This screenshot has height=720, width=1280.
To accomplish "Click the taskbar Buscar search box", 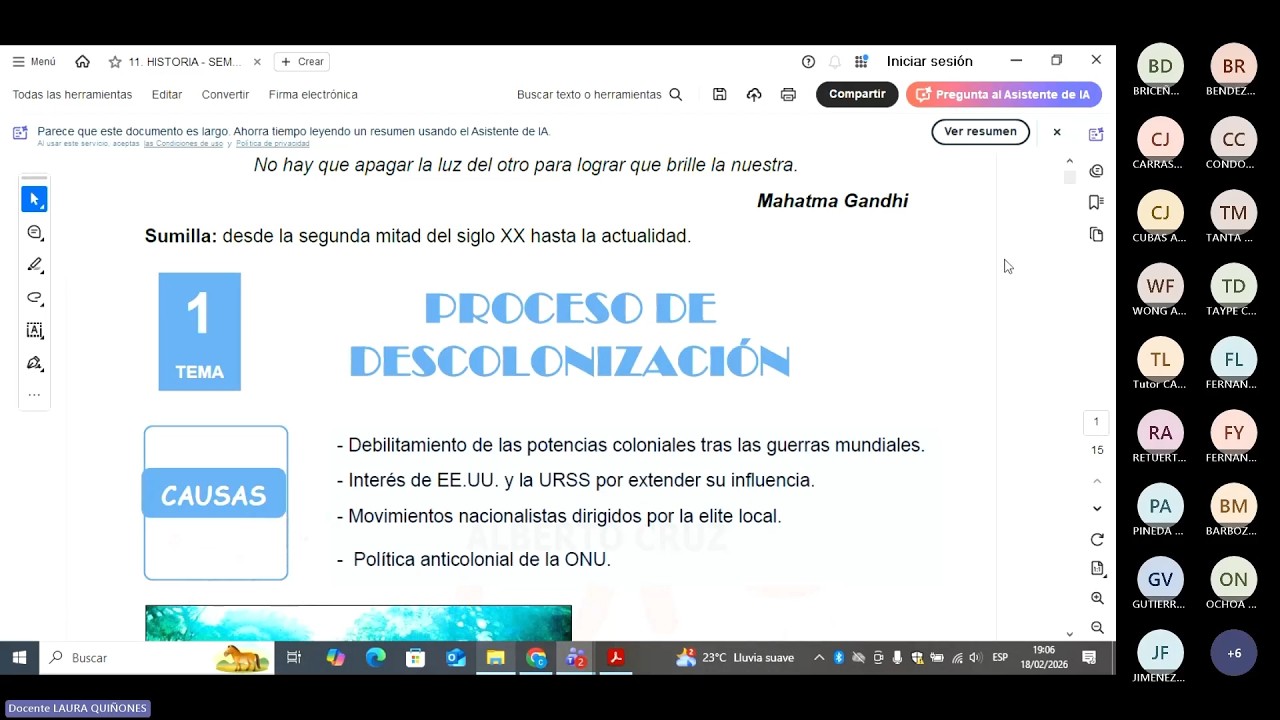I will coord(156,658).
